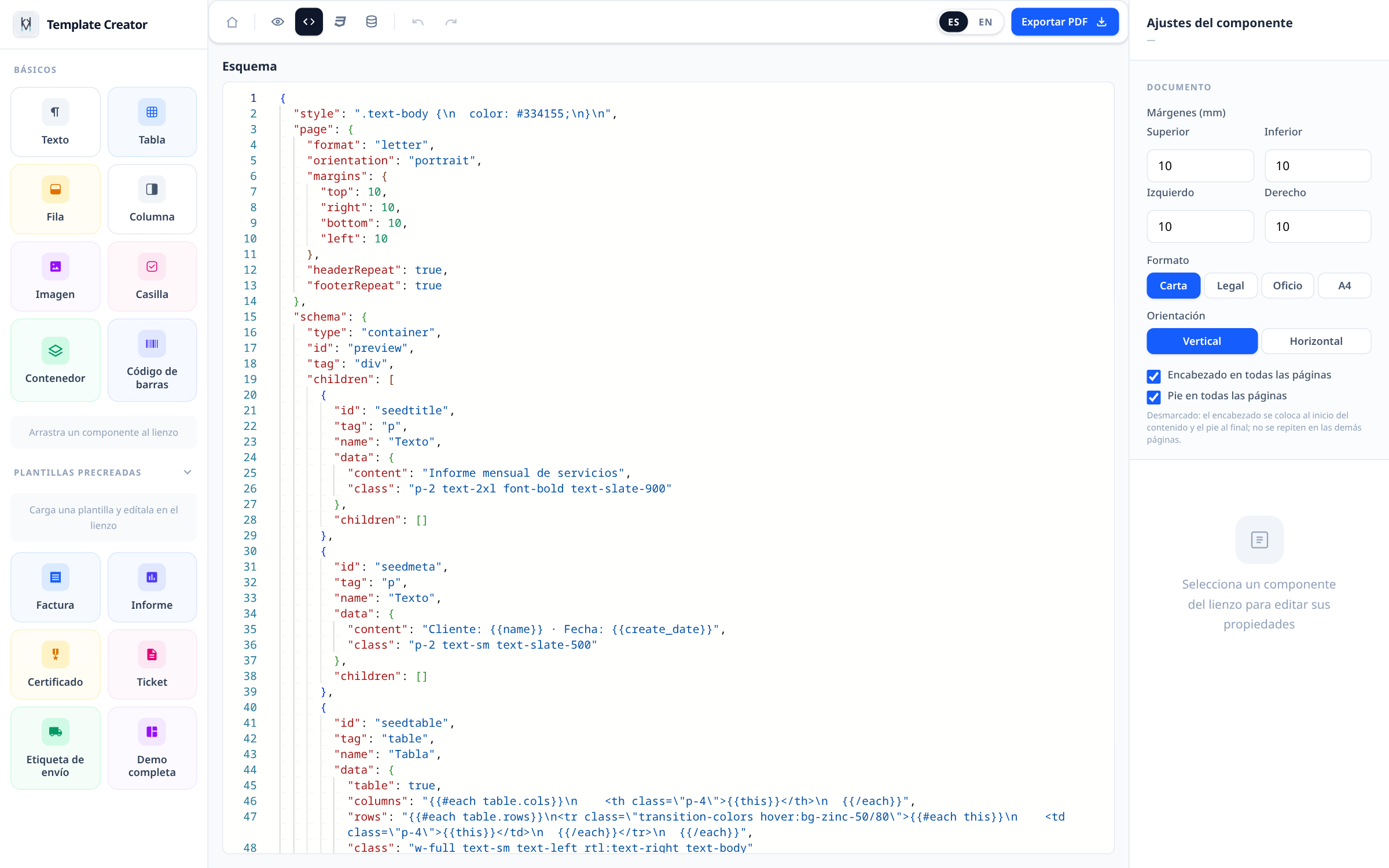Add an Imagen component
The width and height of the screenshot is (1389, 868).
pos(55,277)
